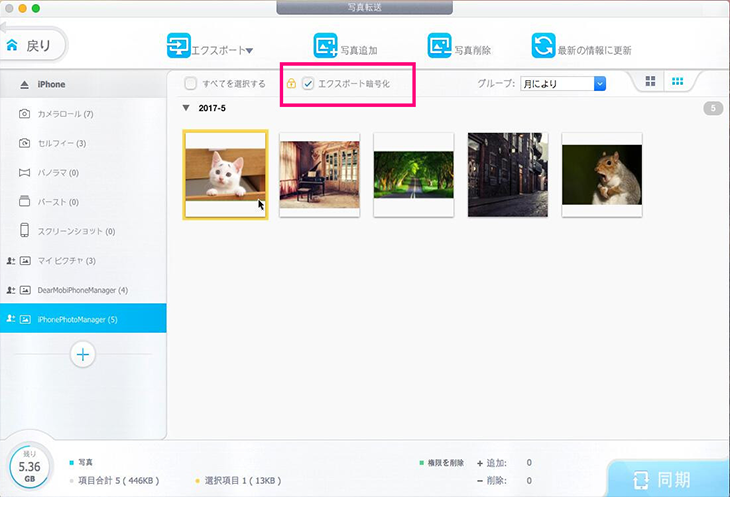Click the plus button to add album
This screenshot has width=730, height=510.
pos(83,354)
